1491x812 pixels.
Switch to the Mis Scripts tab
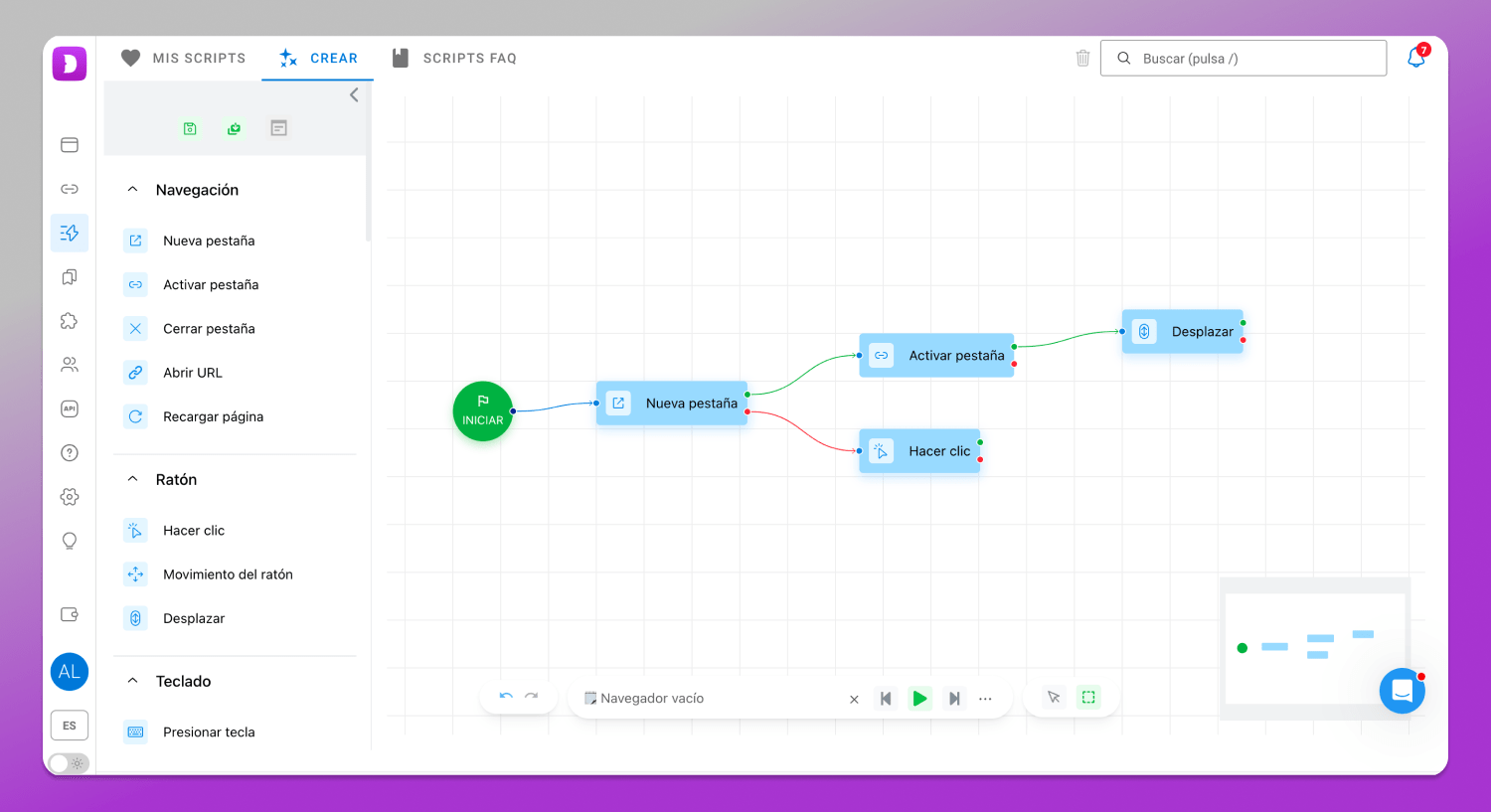[x=183, y=59]
